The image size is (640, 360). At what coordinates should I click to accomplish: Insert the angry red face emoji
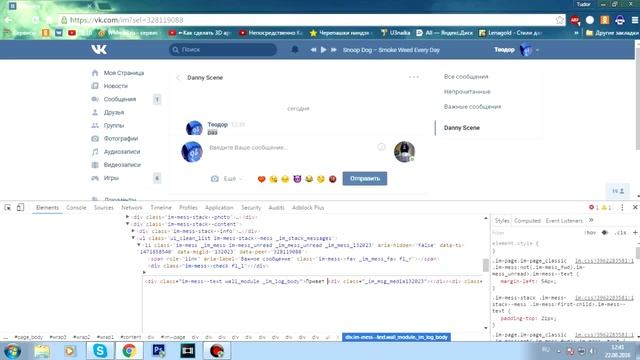[x=333, y=179]
